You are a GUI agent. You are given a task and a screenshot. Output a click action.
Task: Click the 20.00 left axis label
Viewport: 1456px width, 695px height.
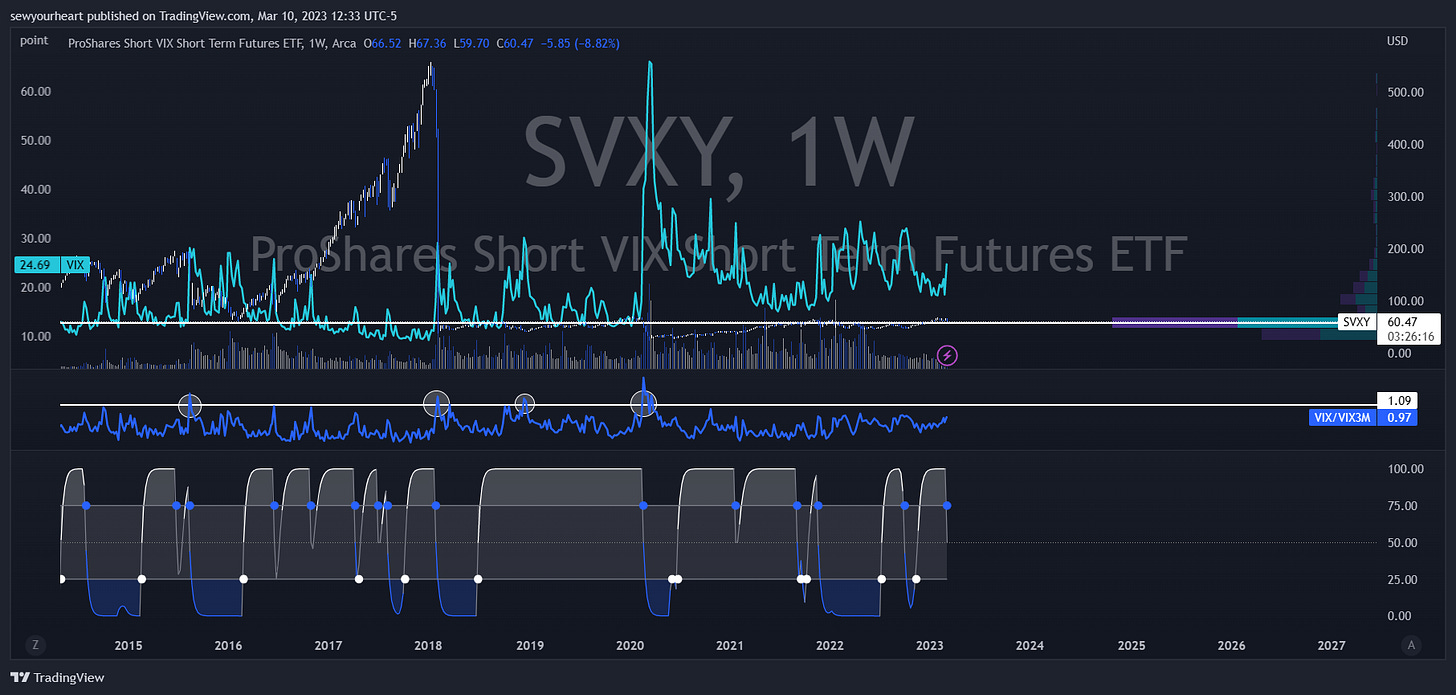[37, 287]
